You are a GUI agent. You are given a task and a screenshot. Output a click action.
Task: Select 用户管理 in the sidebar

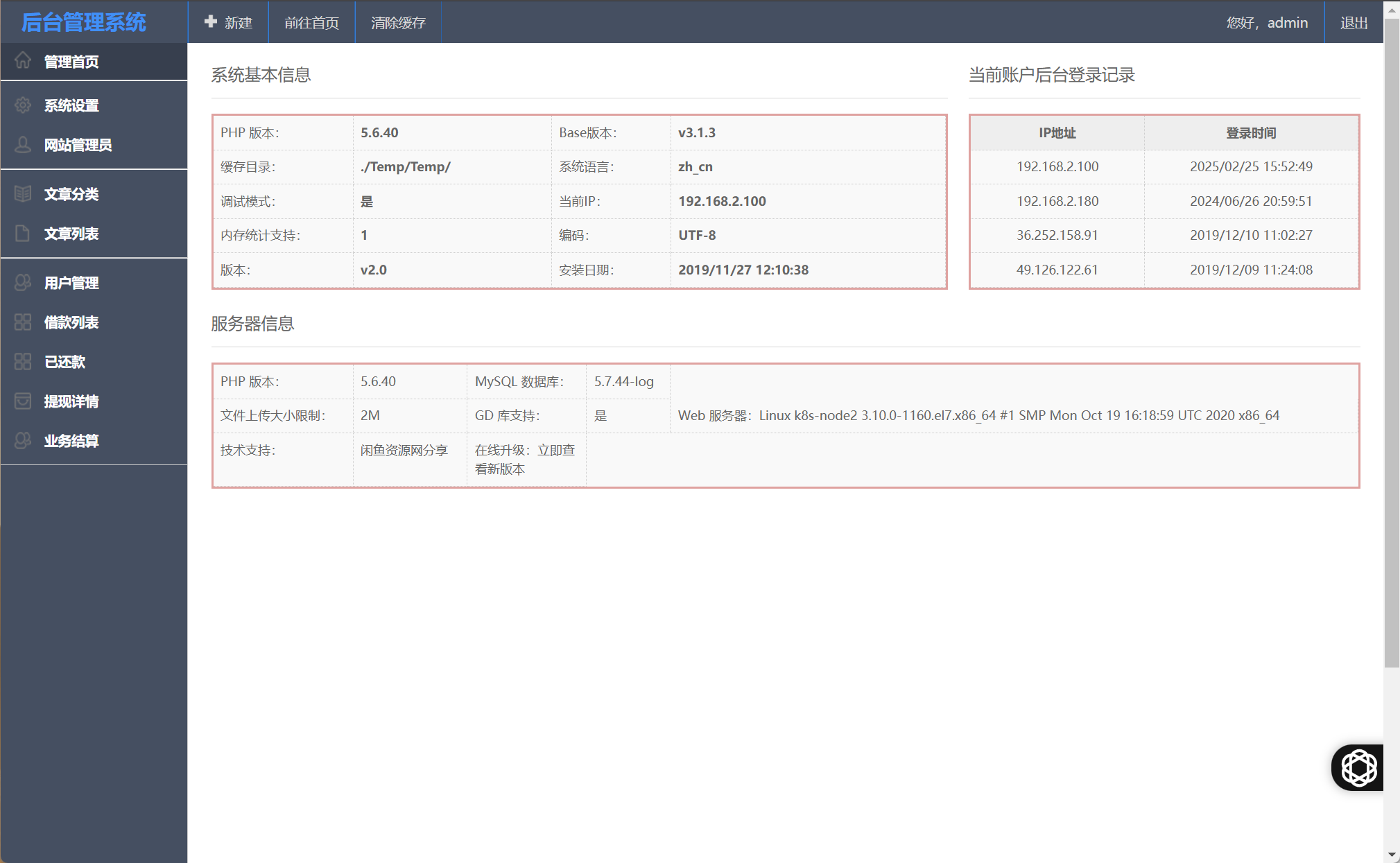(x=94, y=283)
